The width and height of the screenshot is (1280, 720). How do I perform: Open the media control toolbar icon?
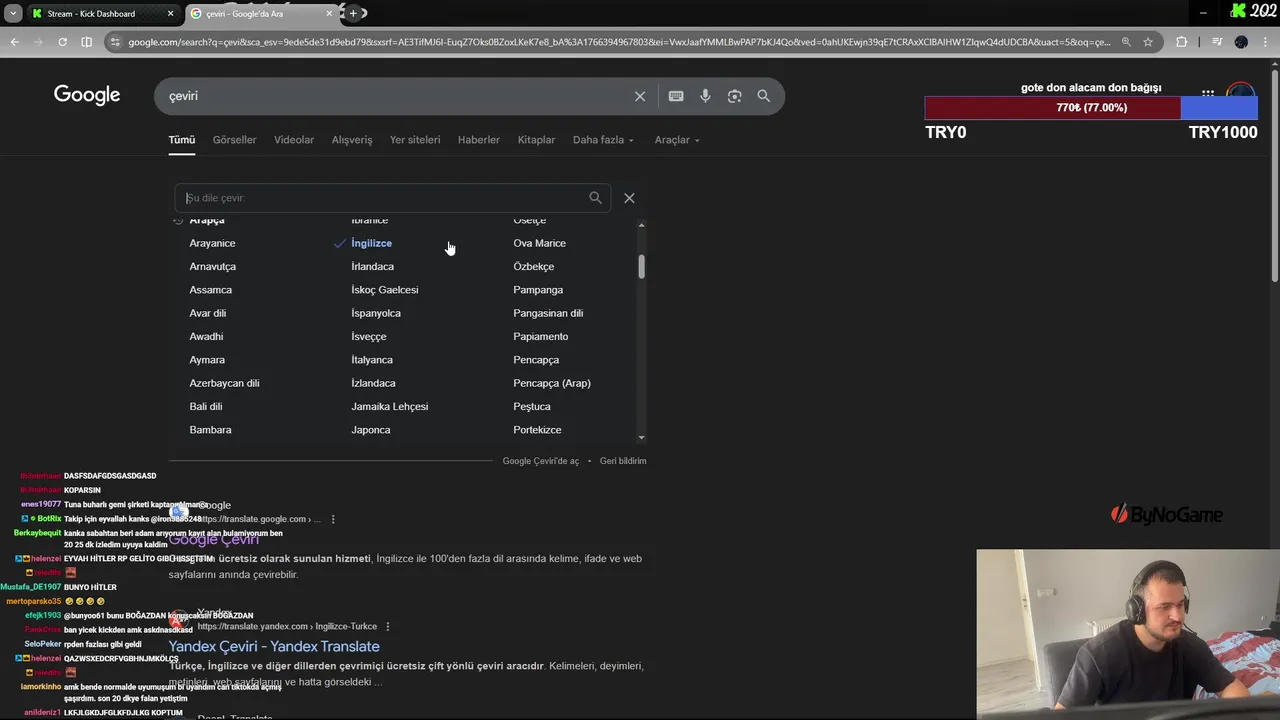pyautogui.click(x=1216, y=42)
